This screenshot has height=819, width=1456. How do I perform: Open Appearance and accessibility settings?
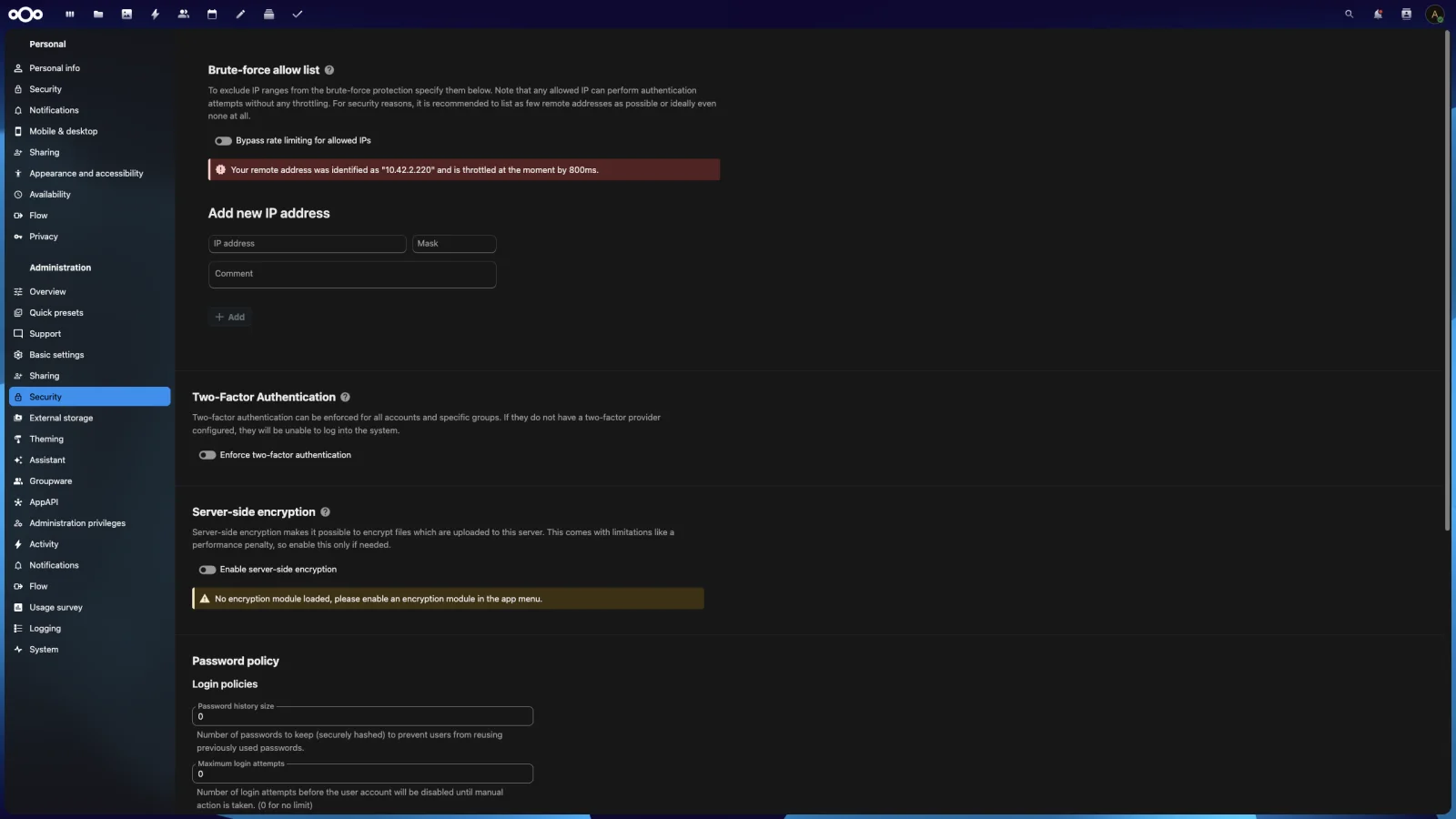coord(90,173)
